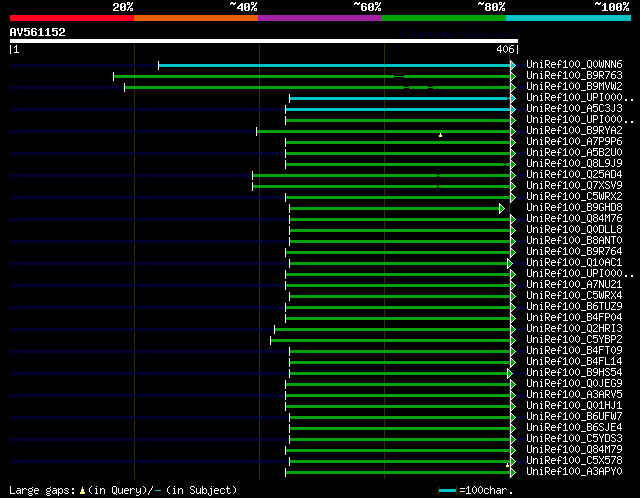Click the purple ~60% identity color segment
The image size is (640, 498).
(x=320, y=18)
